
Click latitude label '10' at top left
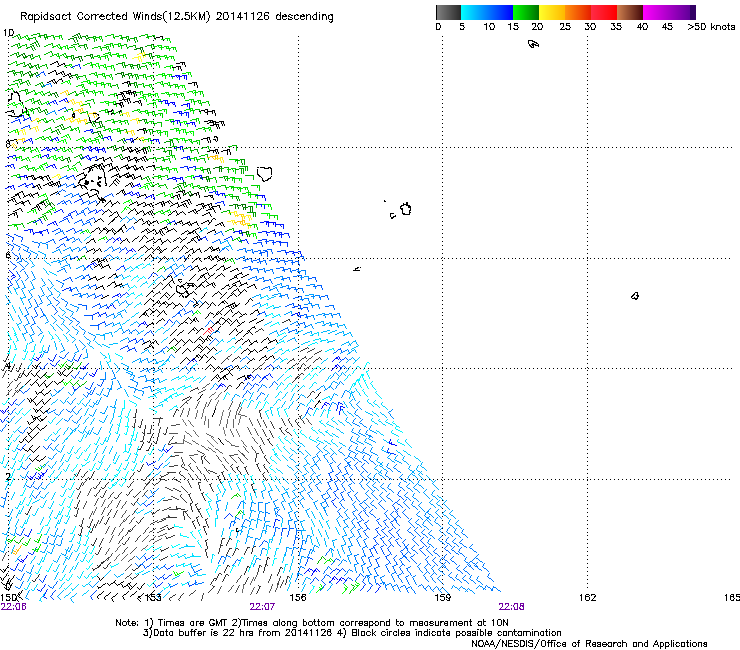pos(8,33)
